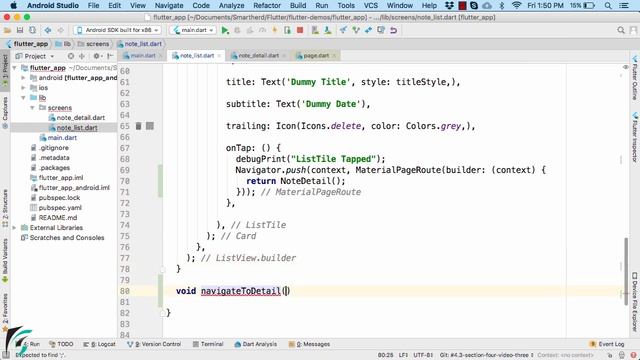Click the Search Everywhere magnifier icon

tap(621, 30)
